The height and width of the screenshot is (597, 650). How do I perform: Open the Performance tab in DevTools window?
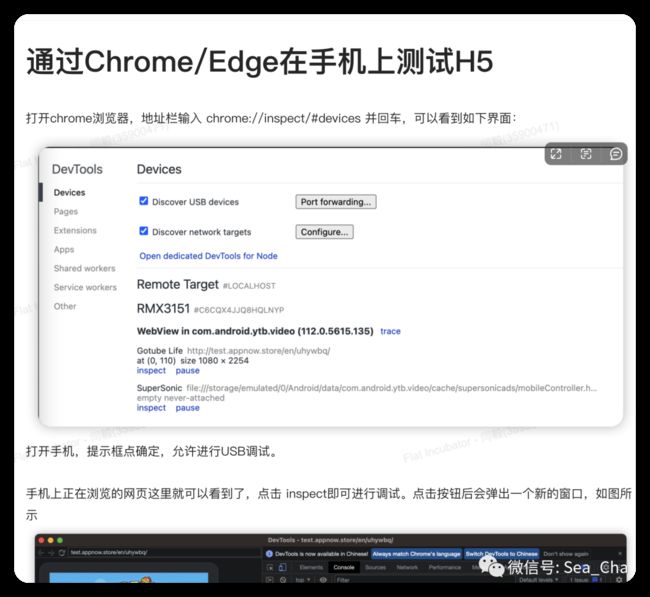coord(444,568)
